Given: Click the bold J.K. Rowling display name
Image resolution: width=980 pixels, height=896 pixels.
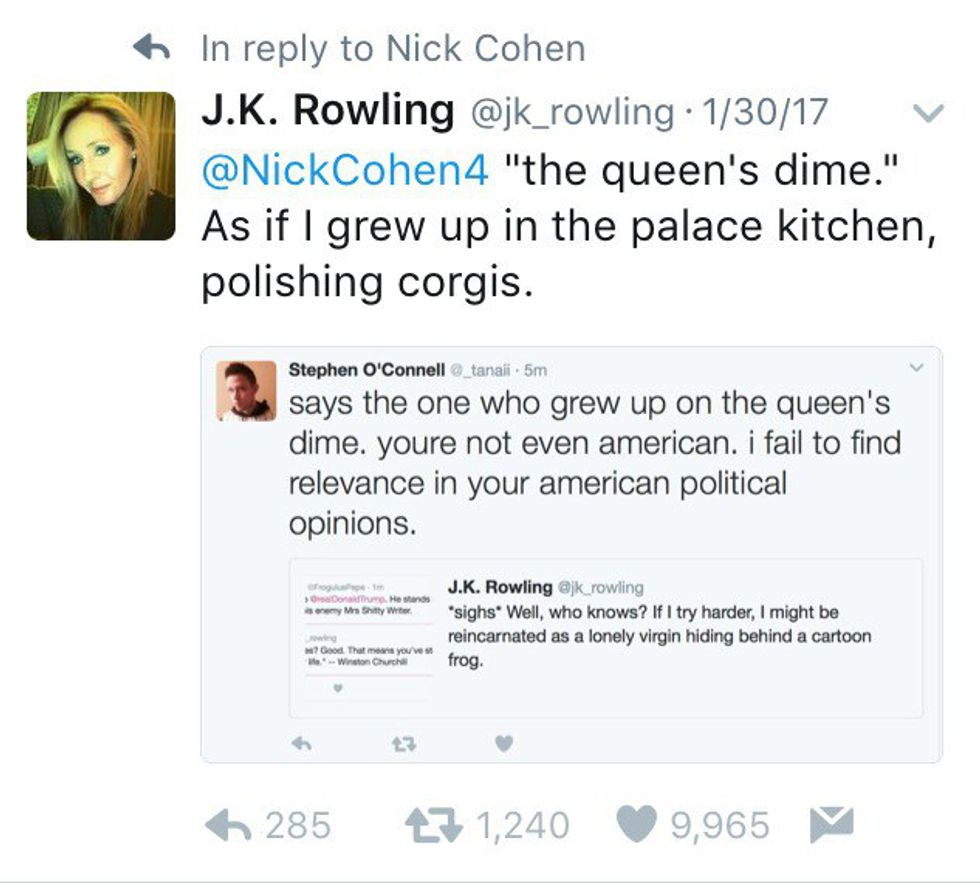Looking at the screenshot, I should 327,112.
